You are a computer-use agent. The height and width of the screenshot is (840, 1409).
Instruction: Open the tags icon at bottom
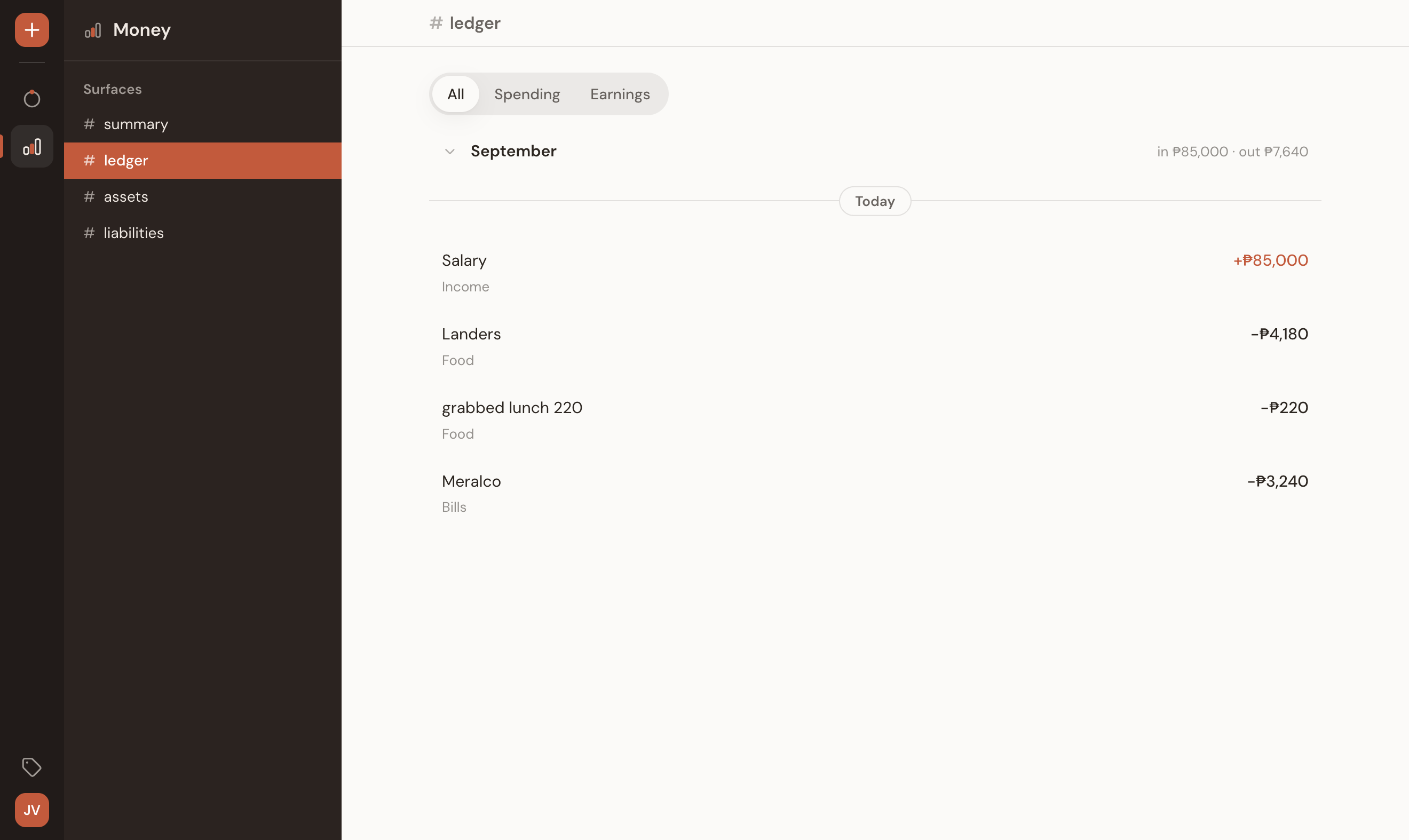[31, 767]
